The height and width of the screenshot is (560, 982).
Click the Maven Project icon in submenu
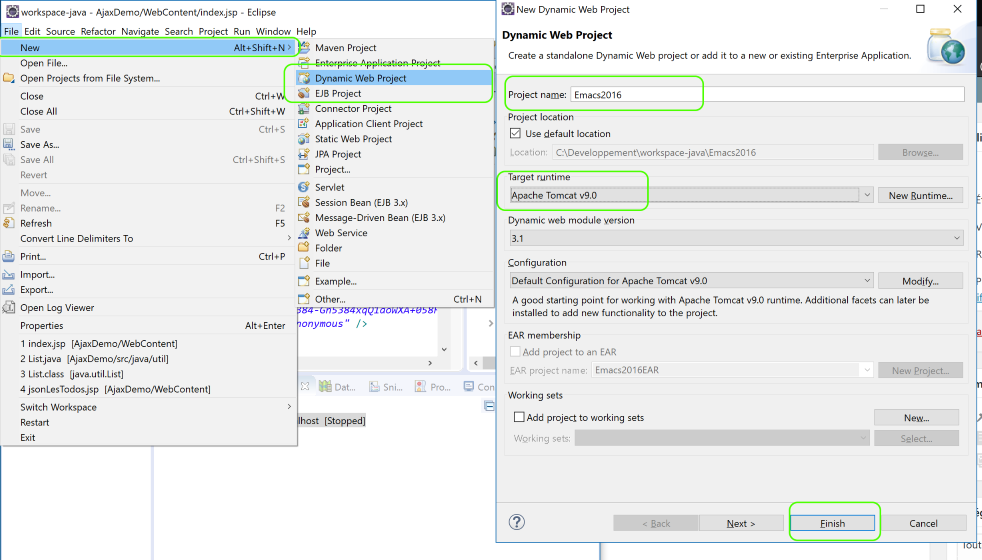point(304,48)
